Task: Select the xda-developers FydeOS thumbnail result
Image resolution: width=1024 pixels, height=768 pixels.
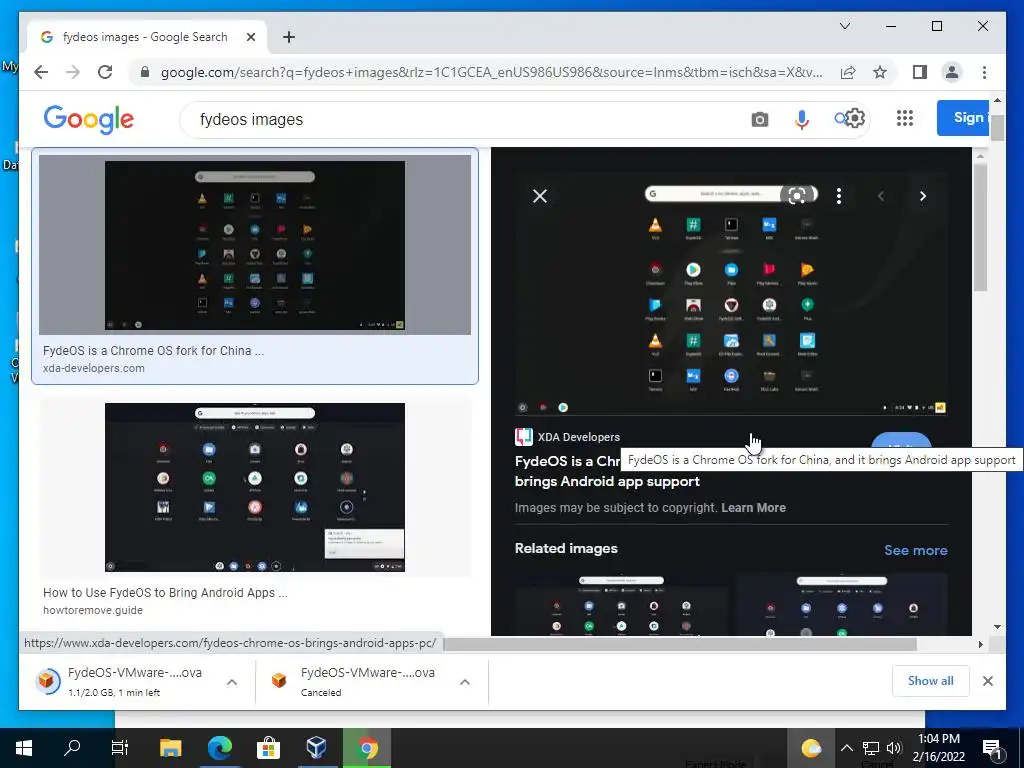Action: (x=255, y=245)
